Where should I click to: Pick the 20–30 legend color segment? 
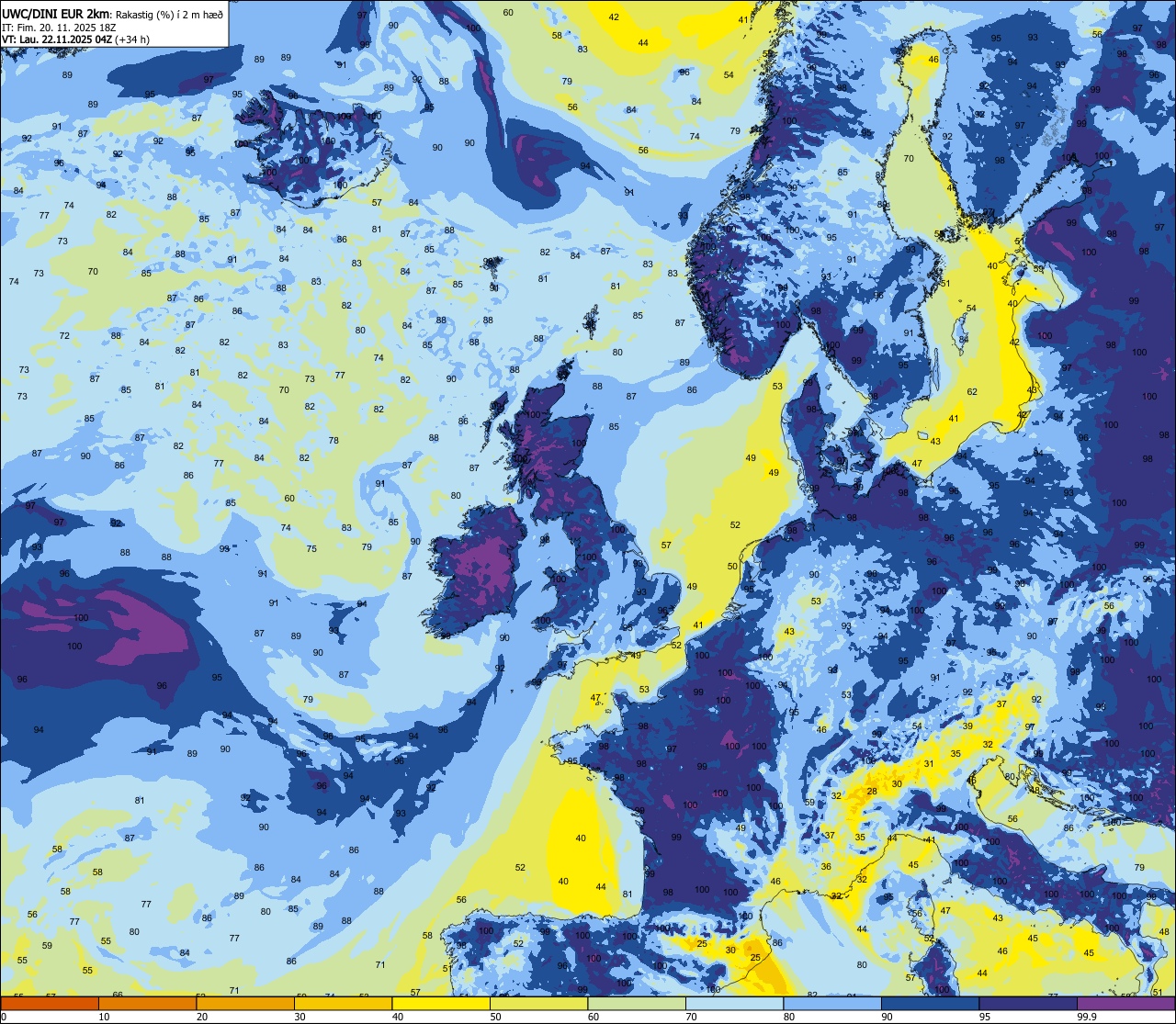pyautogui.click(x=245, y=1003)
